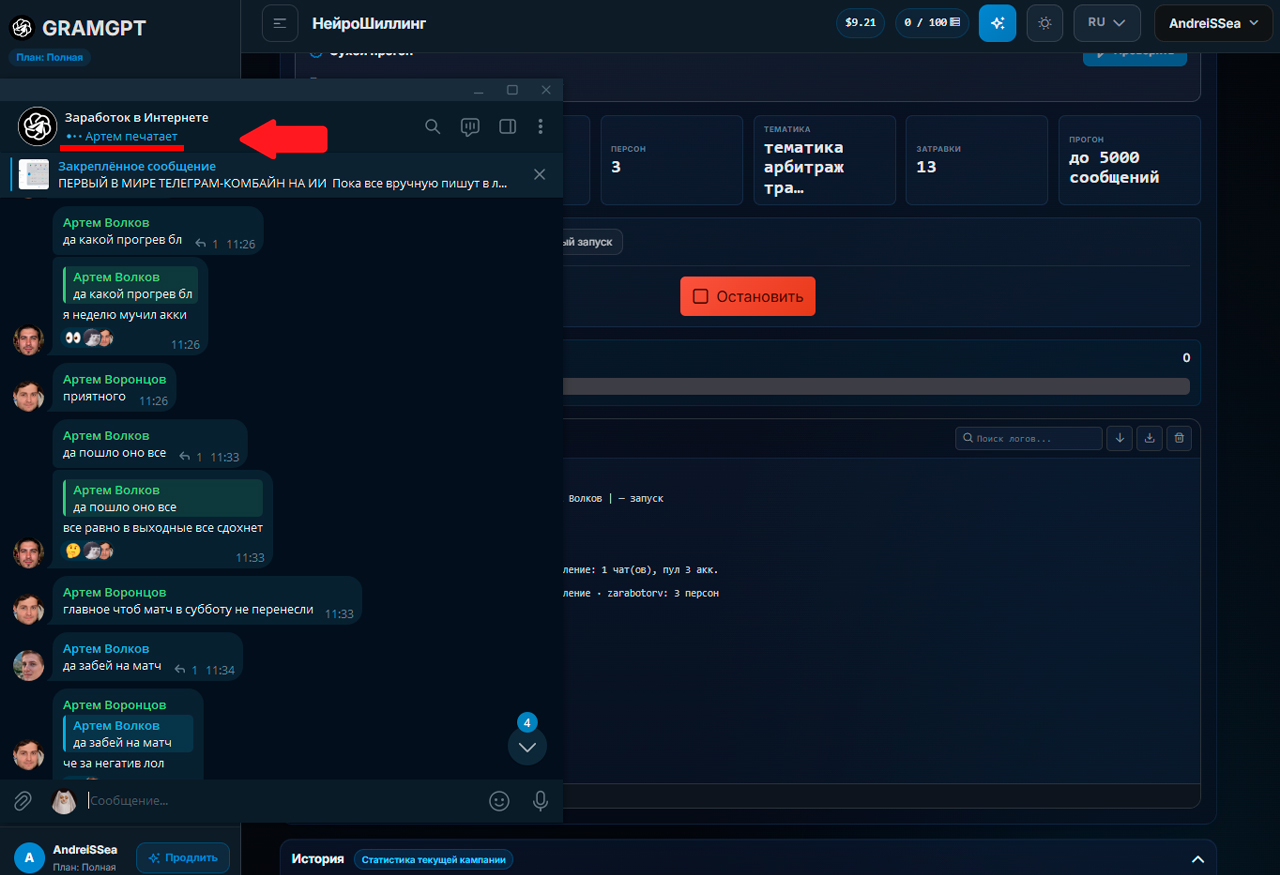
Task: Click reply arrow on 'да какой прогрев бл' at 11:26
Action: pos(201,244)
